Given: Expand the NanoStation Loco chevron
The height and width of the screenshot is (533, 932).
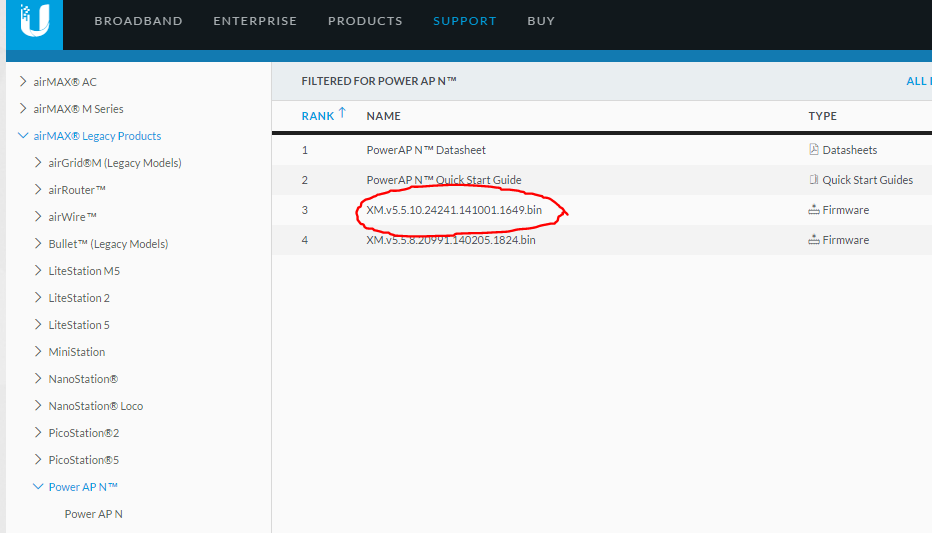Looking at the screenshot, I should coord(38,406).
